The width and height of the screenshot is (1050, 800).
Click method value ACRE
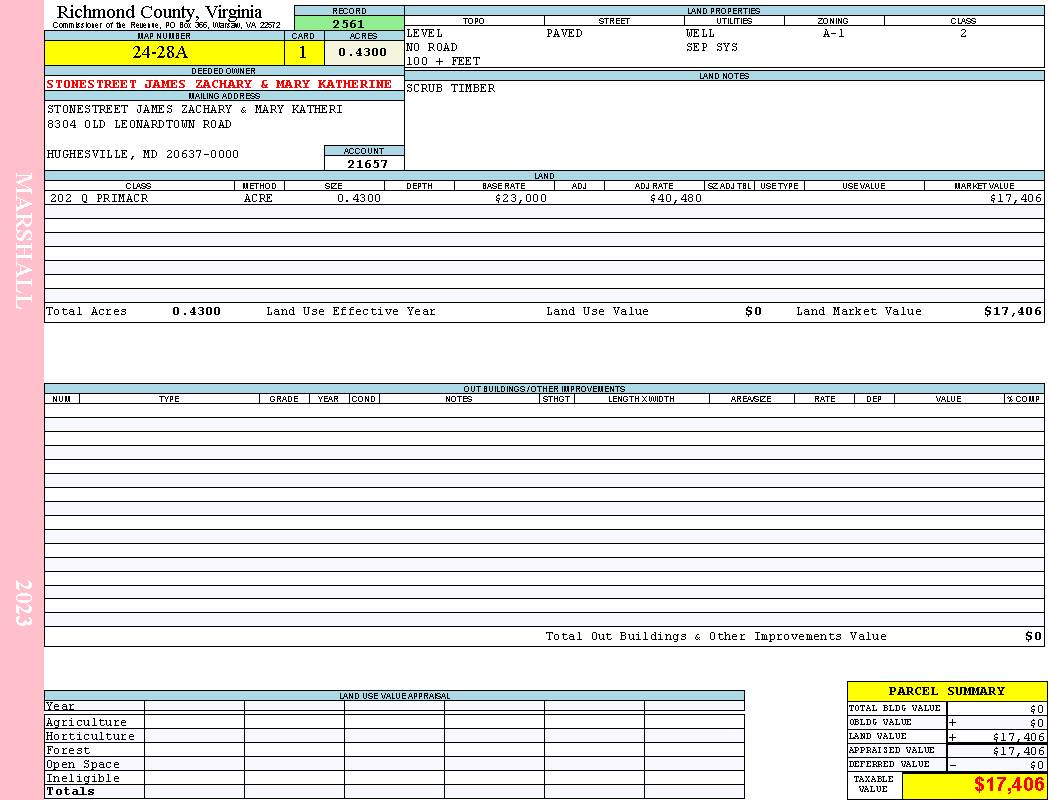pyautogui.click(x=258, y=198)
